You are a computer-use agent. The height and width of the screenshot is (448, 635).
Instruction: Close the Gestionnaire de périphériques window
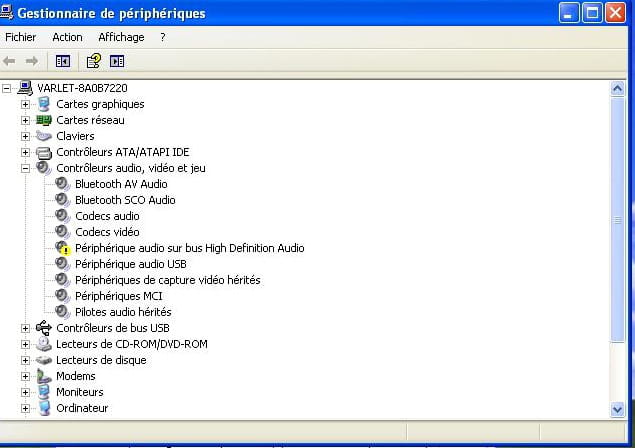[615, 13]
